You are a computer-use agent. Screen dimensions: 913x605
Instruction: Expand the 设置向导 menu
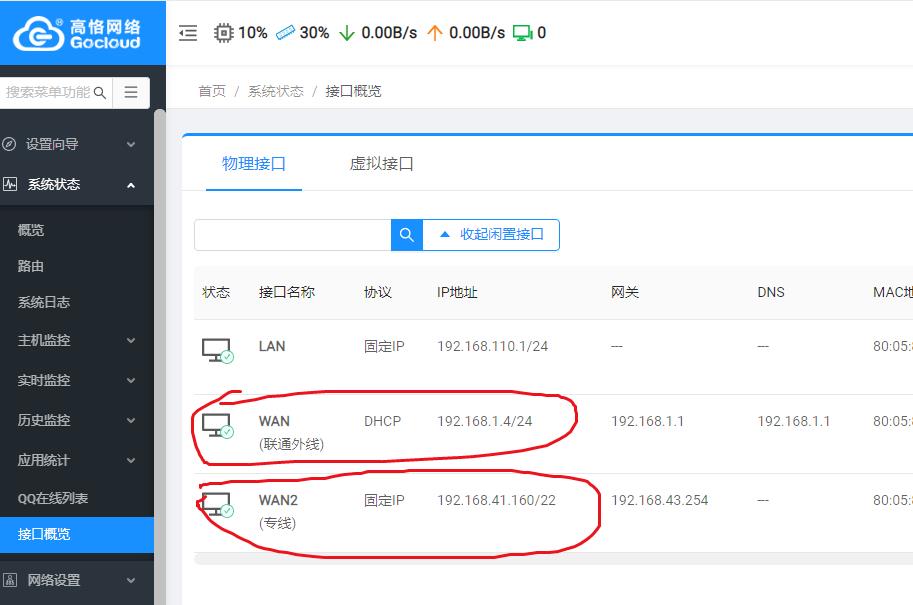coord(68,144)
